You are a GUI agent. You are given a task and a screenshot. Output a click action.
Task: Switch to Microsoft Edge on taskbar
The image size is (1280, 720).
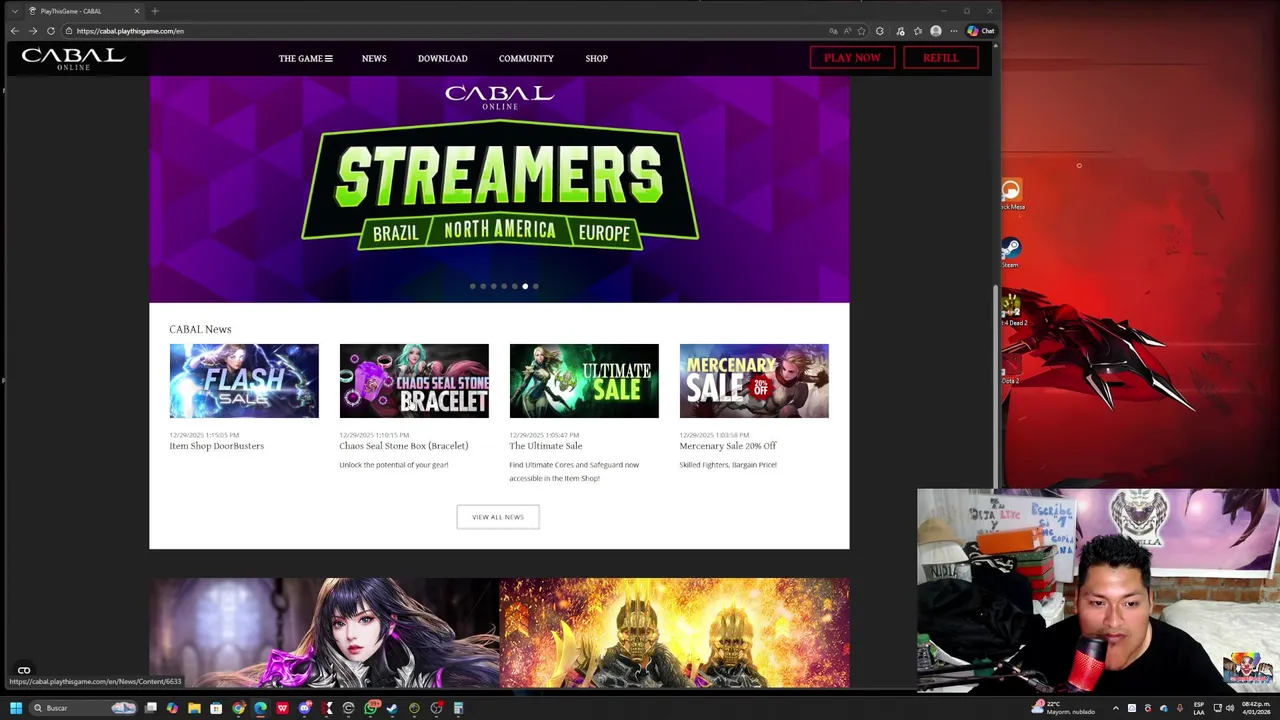tap(260, 708)
